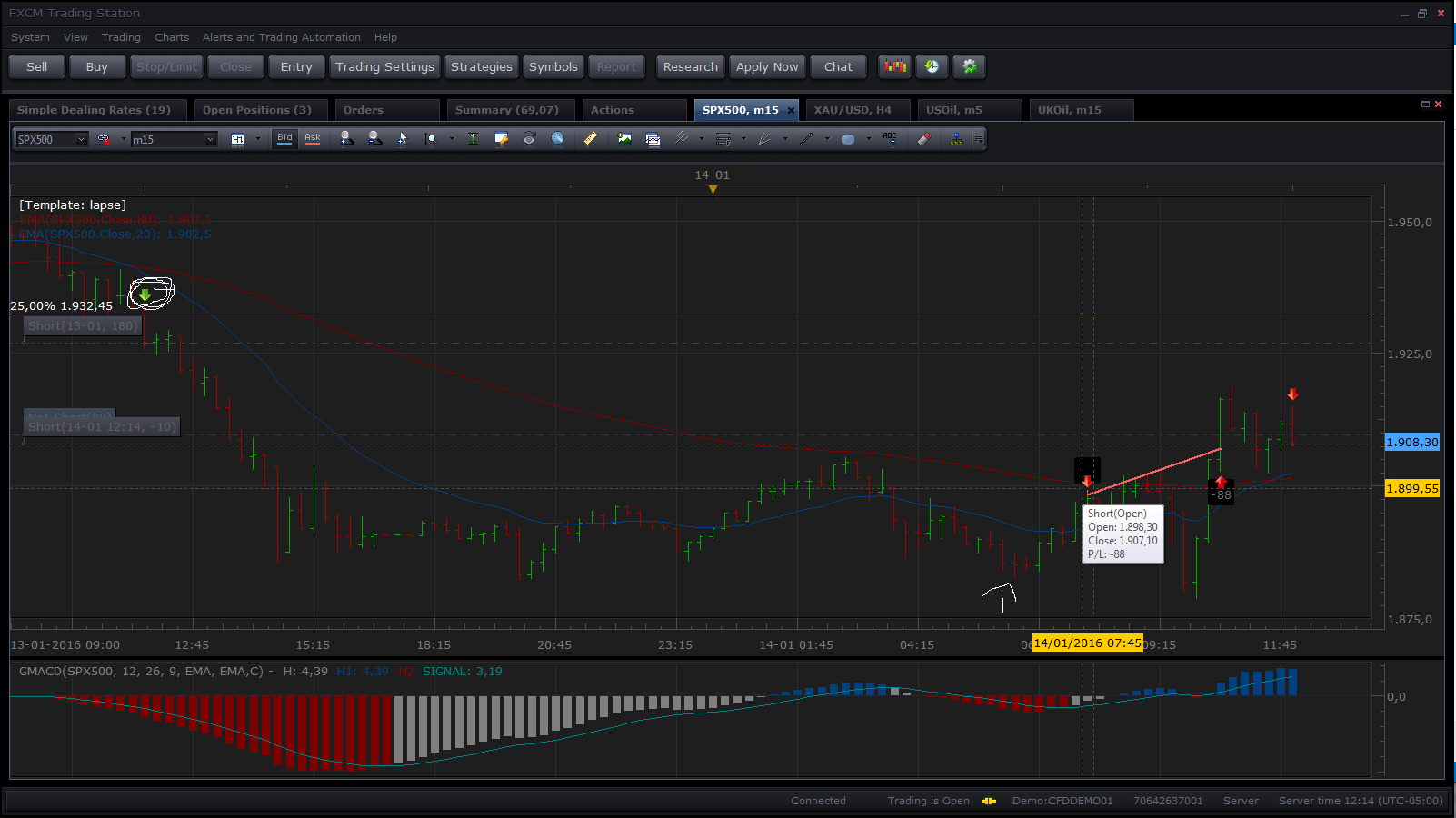Expand the ellipse shape dropdown arrow
This screenshot has height=818, width=1456.
pyautogui.click(x=869, y=139)
